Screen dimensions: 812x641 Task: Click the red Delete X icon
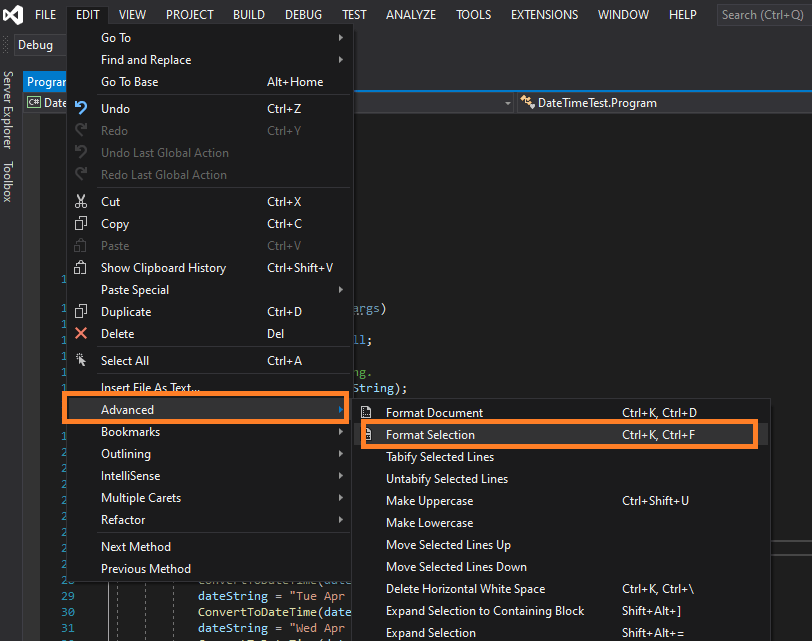pos(81,333)
